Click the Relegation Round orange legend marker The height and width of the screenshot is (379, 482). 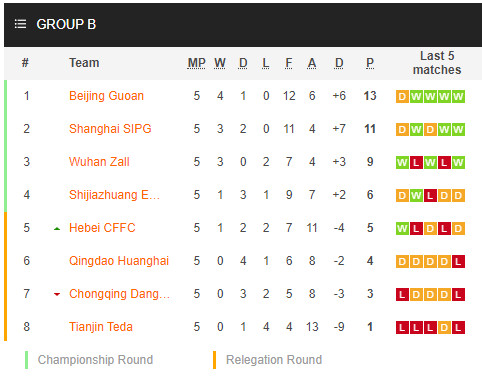point(214,360)
